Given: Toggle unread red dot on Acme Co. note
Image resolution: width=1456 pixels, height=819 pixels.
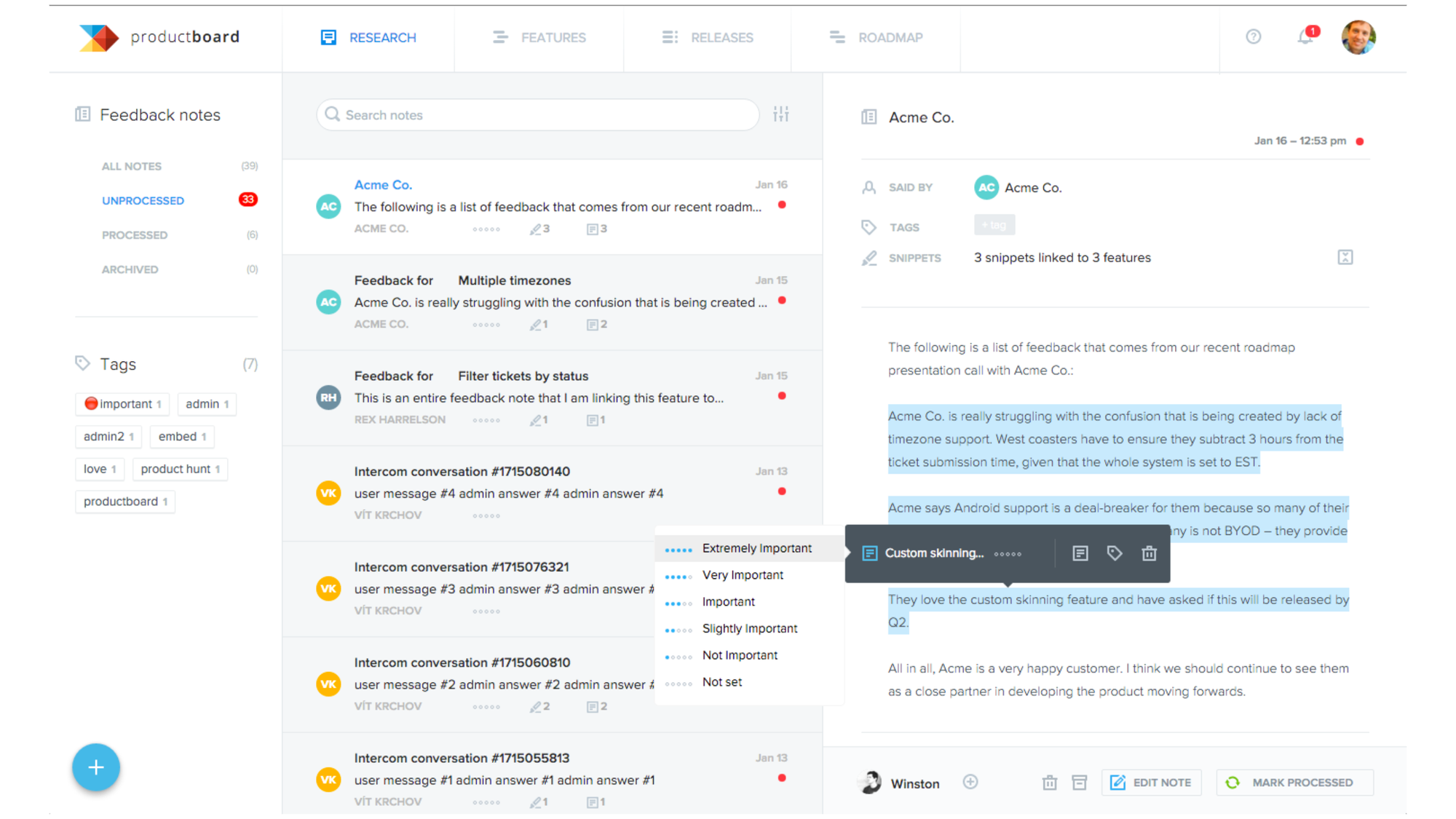Looking at the screenshot, I should [x=782, y=205].
